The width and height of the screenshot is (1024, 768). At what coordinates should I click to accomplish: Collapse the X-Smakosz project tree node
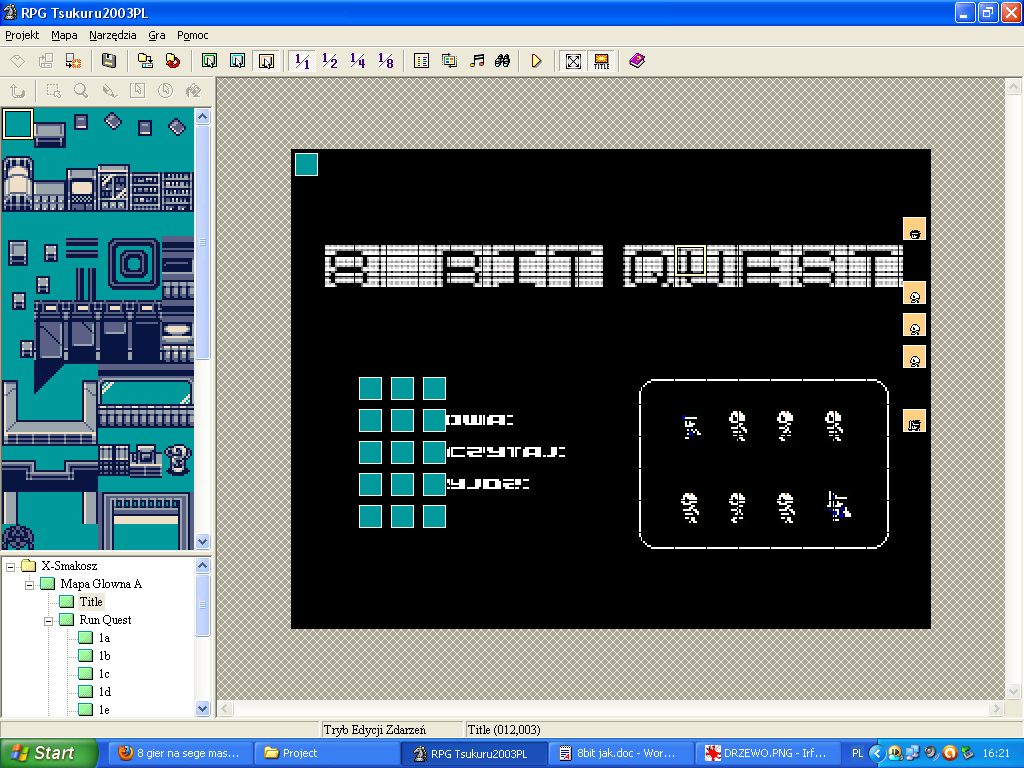click(10, 567)
